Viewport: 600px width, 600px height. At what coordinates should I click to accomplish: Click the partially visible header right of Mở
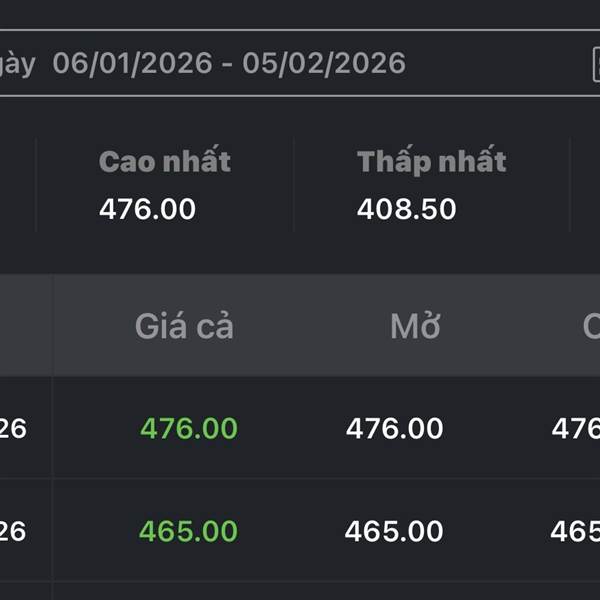click(590, 327)
